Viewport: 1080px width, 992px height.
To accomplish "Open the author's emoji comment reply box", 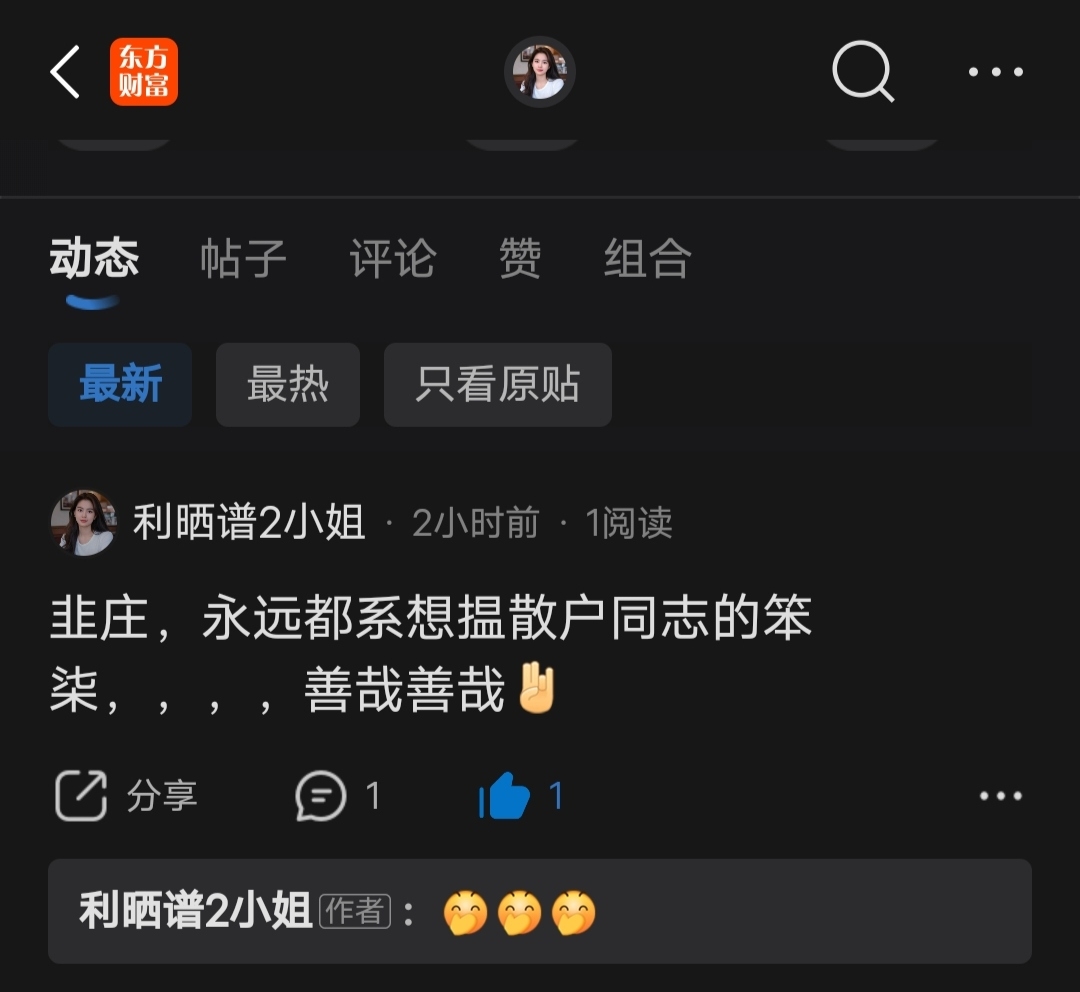I will 540,911.
